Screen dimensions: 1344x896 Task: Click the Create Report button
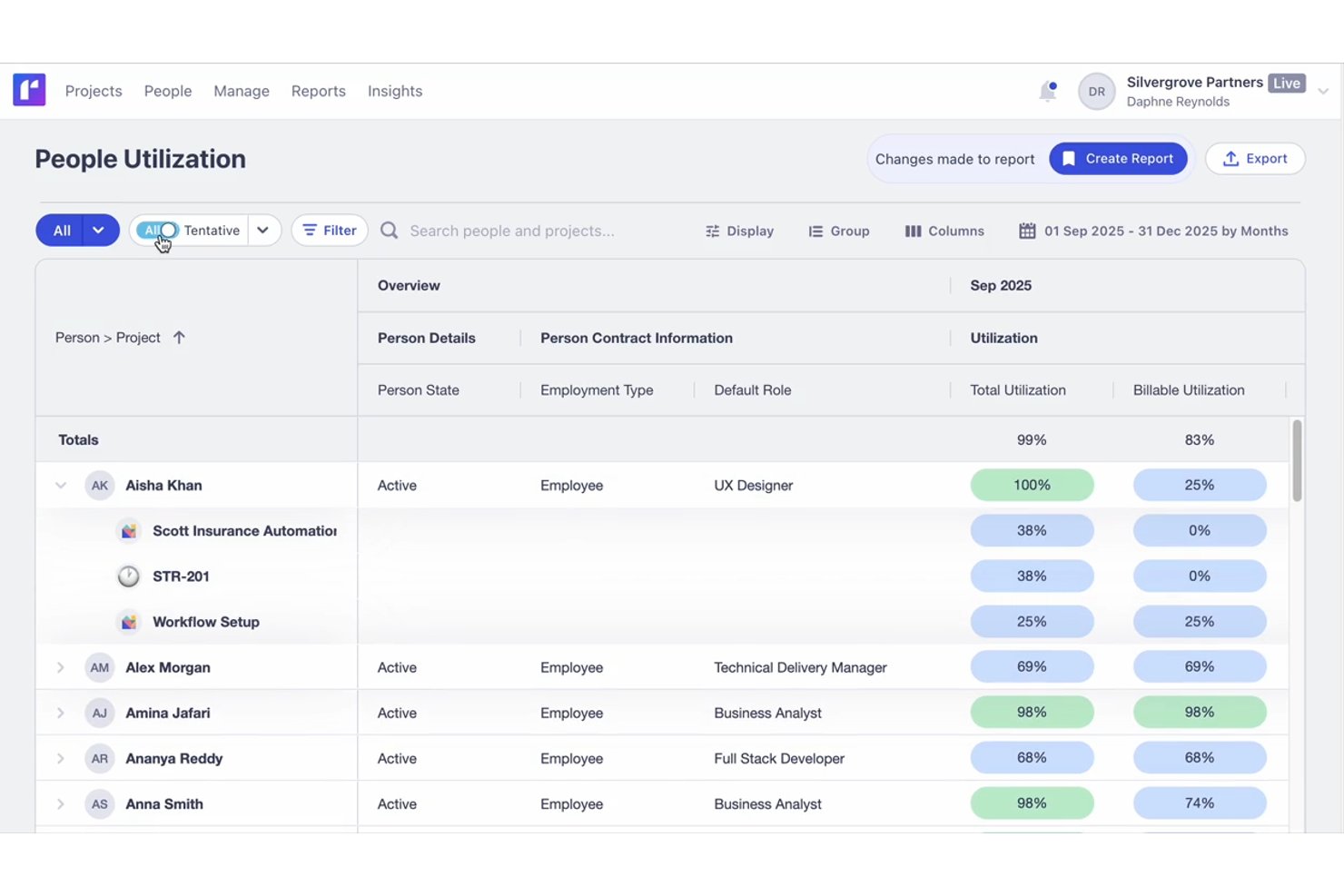(x=1118, y=159)
